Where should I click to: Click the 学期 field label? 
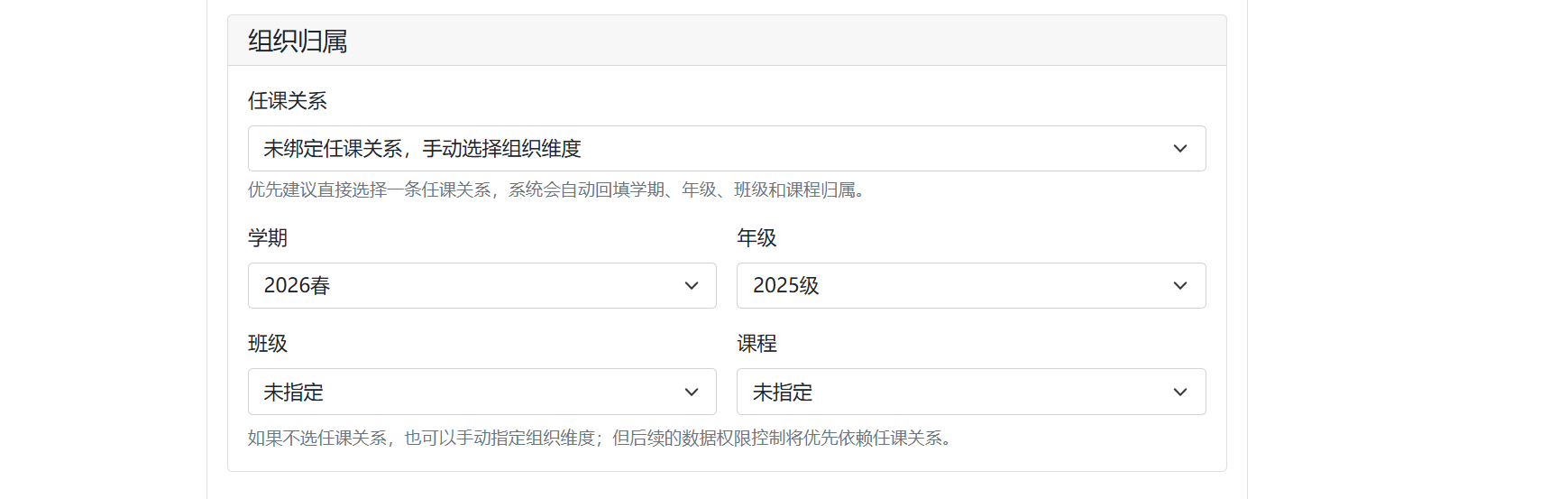268,237
